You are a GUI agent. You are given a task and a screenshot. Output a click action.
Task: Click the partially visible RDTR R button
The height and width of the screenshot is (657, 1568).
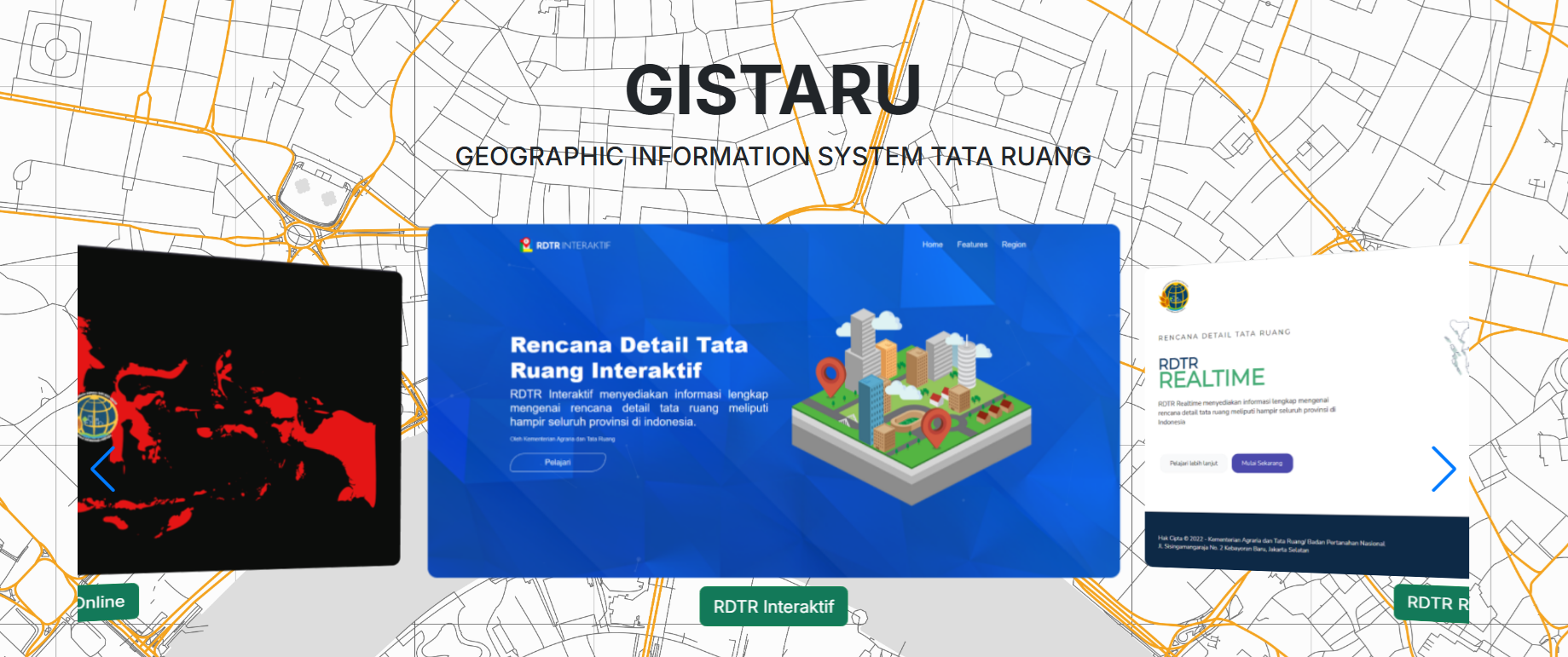pos(1432,603)
